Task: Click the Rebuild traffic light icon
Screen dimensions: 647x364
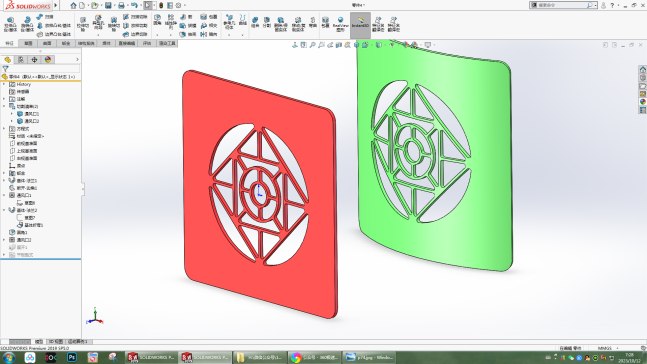Action: [161, 5]
